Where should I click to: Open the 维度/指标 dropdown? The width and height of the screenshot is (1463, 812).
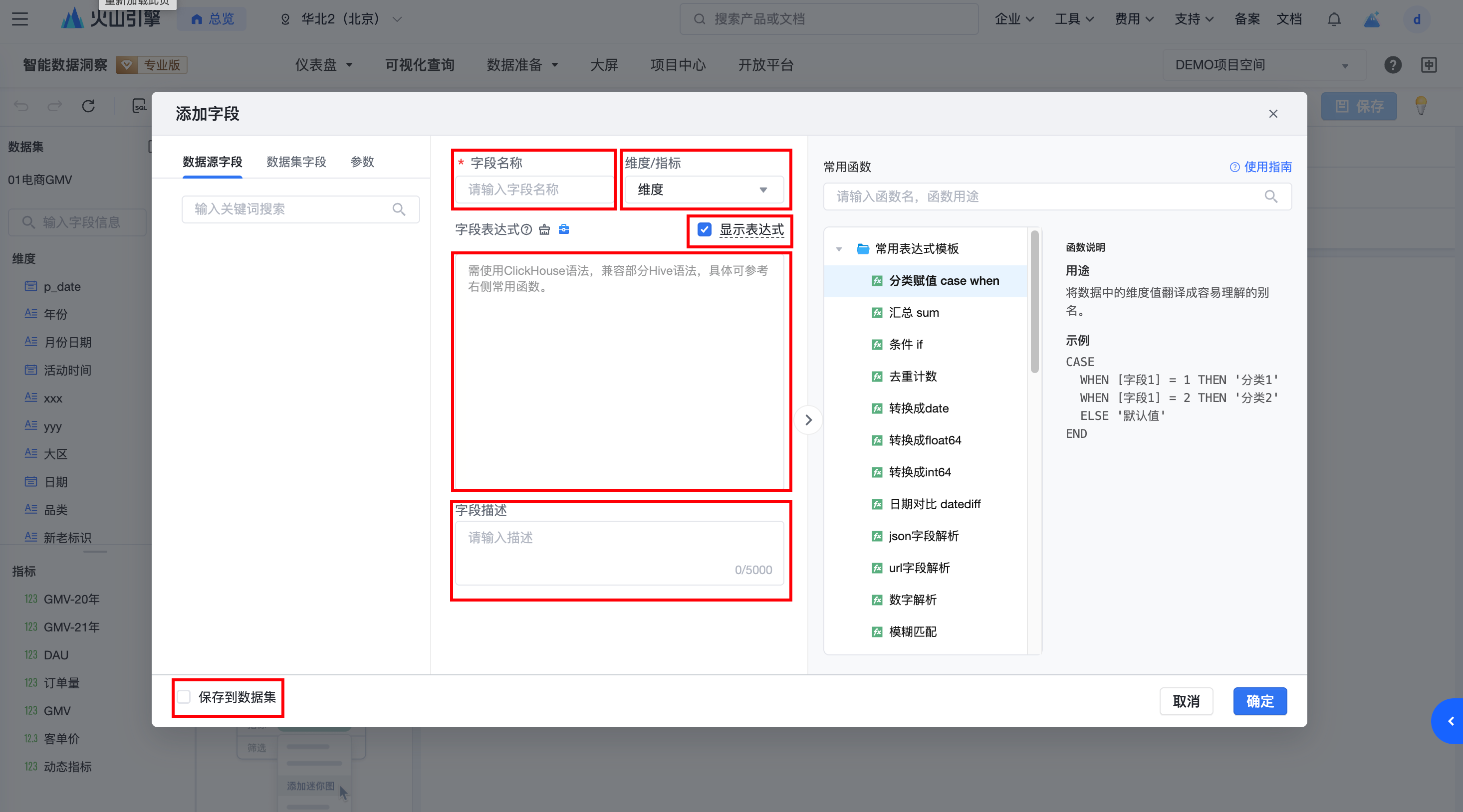click(703, 190)
